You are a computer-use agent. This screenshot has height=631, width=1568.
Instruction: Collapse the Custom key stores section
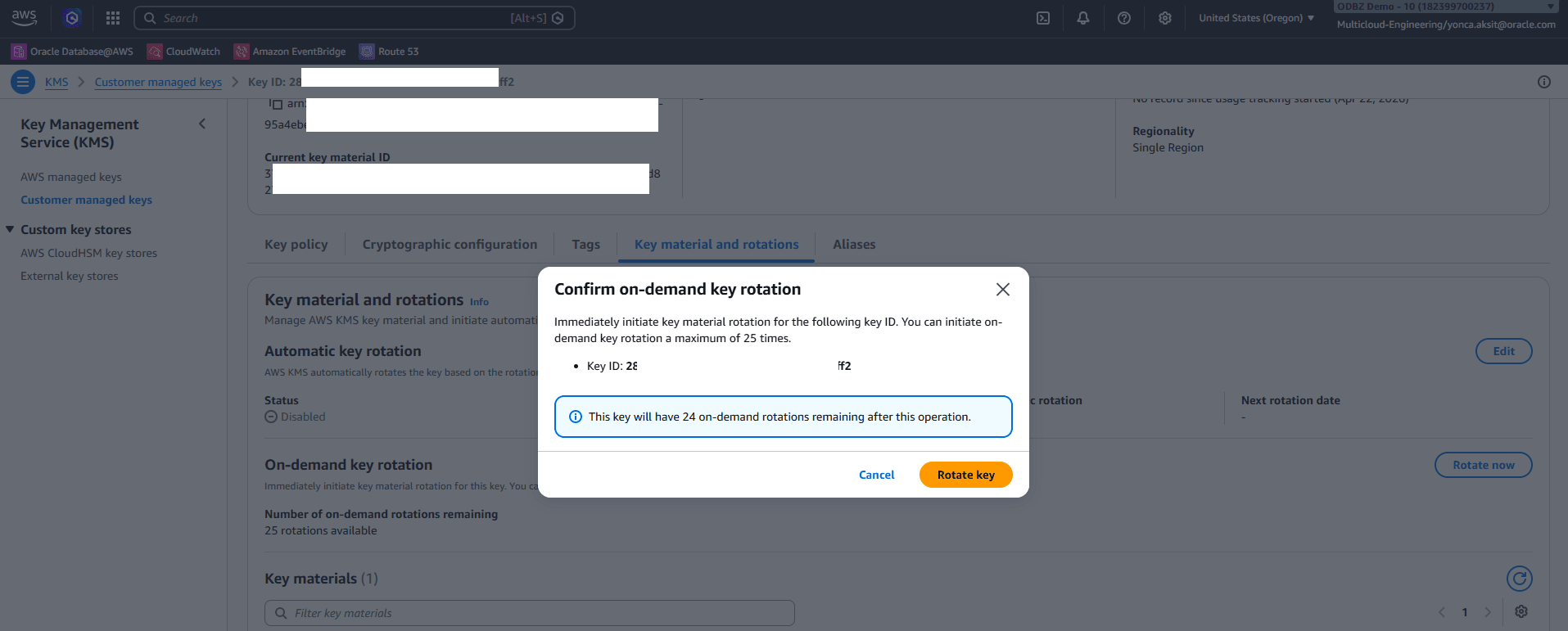pos(10,229)
